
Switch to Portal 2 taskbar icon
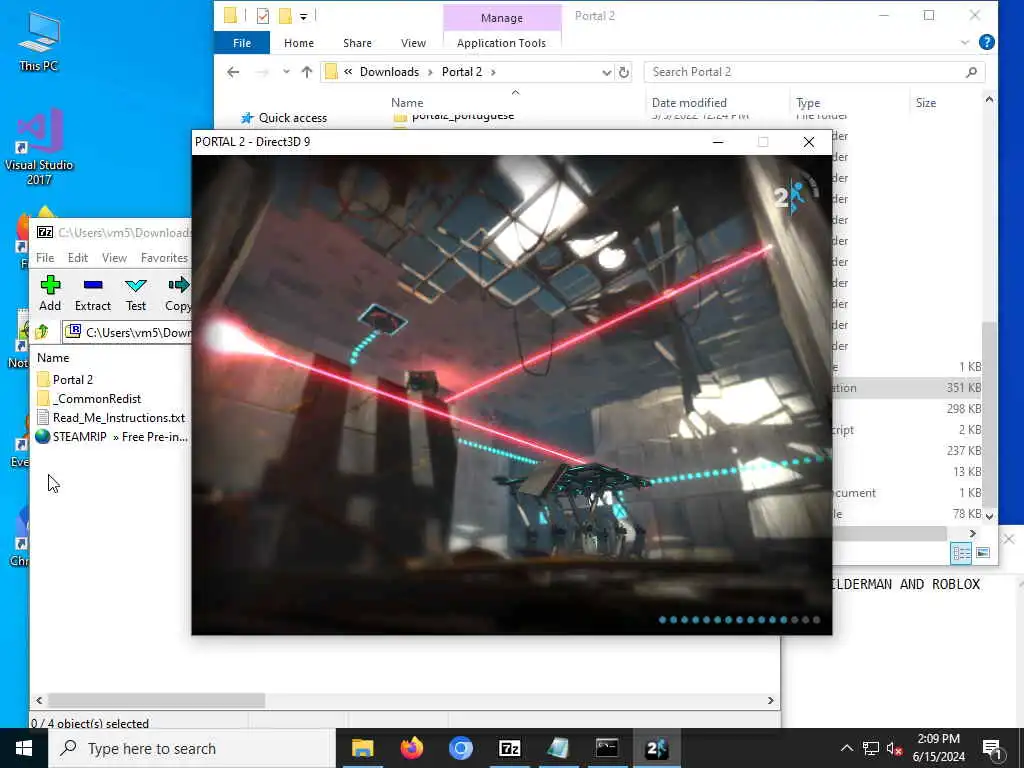click(656, 748)
